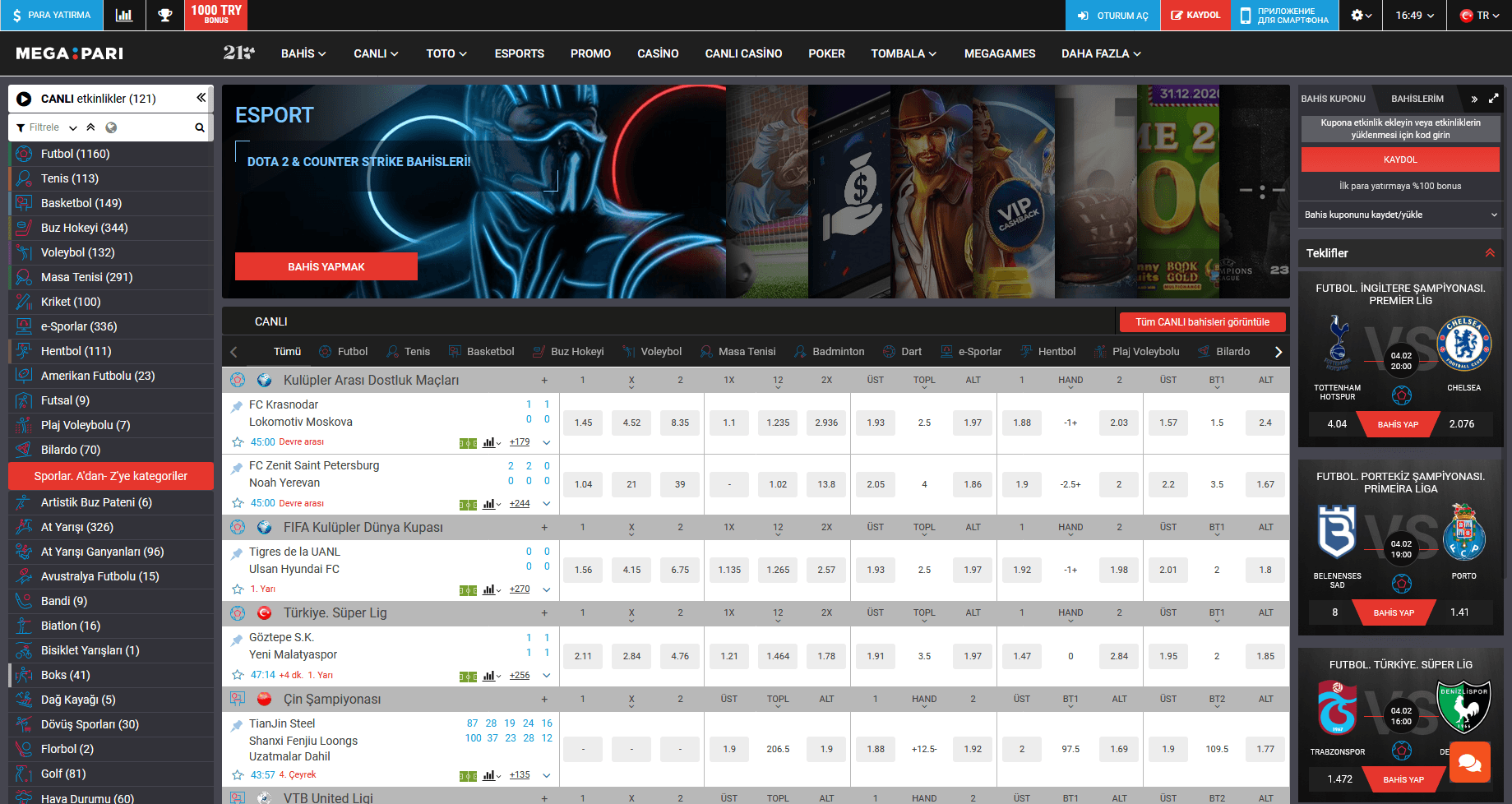Favorite the Tigres de la UANL match
The height and width of the screenshot is (804, 1512).
[x=238, y=589]
